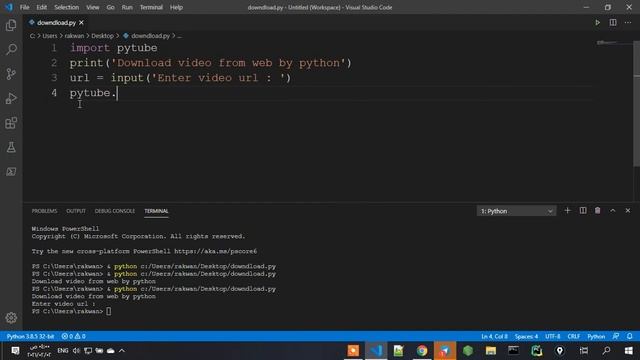The height and width of the screenshot is (360, 640).
Task: Change the CRLF end of line sequence
Action: tap(573, 336)
